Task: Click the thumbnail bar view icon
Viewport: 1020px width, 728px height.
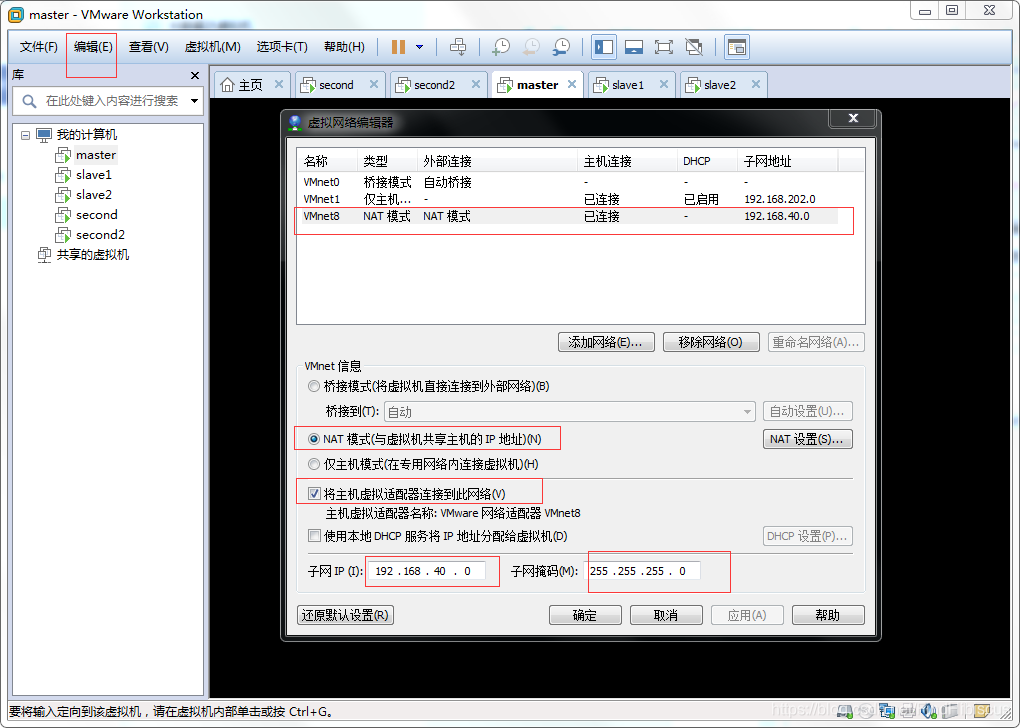Action: (634, 47)
